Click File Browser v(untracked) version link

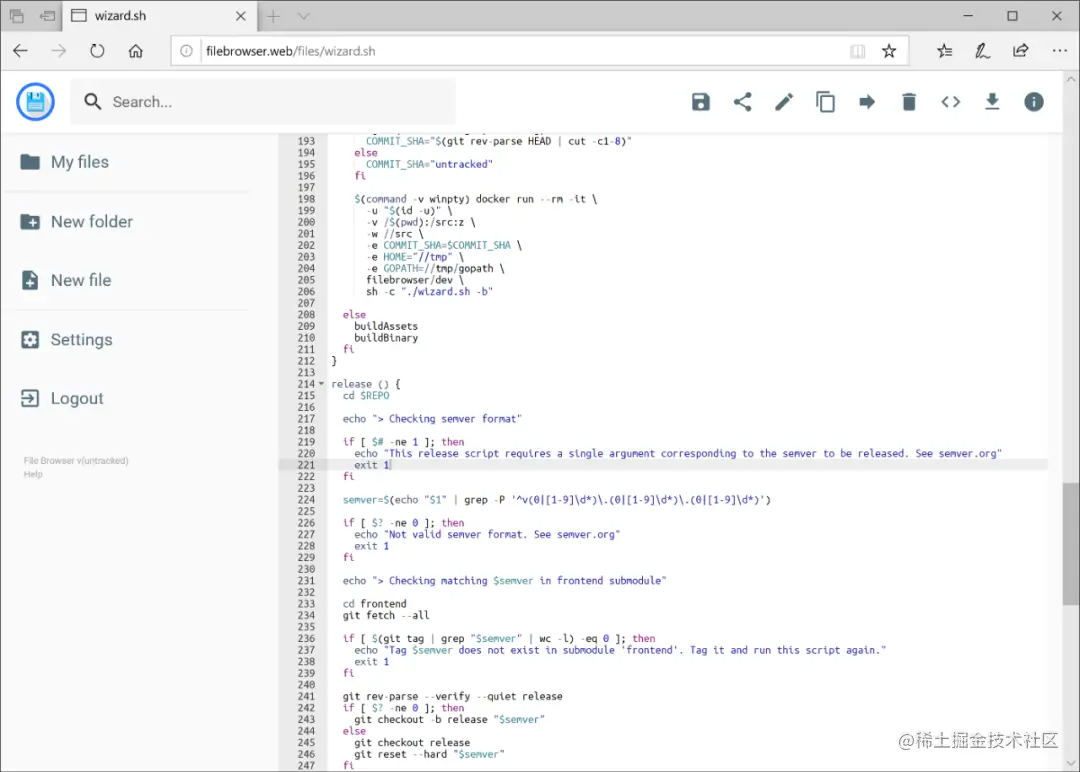(76, 461)
